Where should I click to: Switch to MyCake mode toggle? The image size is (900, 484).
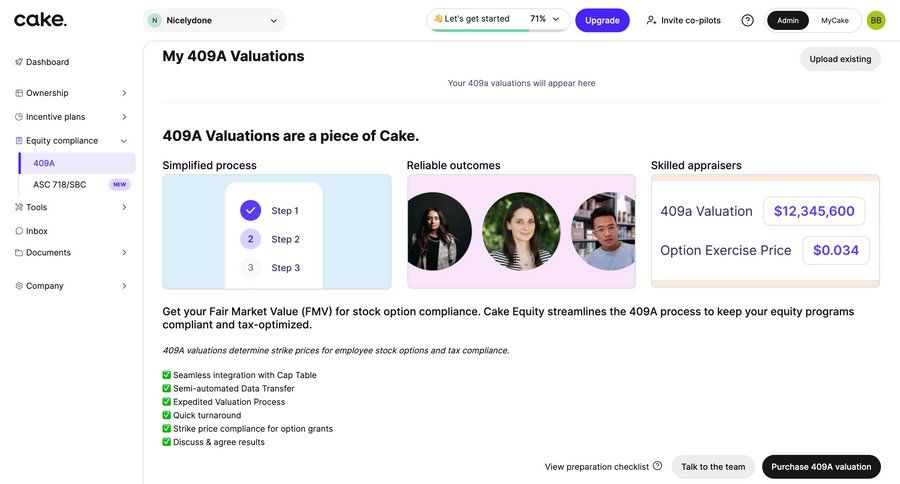click(835, 20)
